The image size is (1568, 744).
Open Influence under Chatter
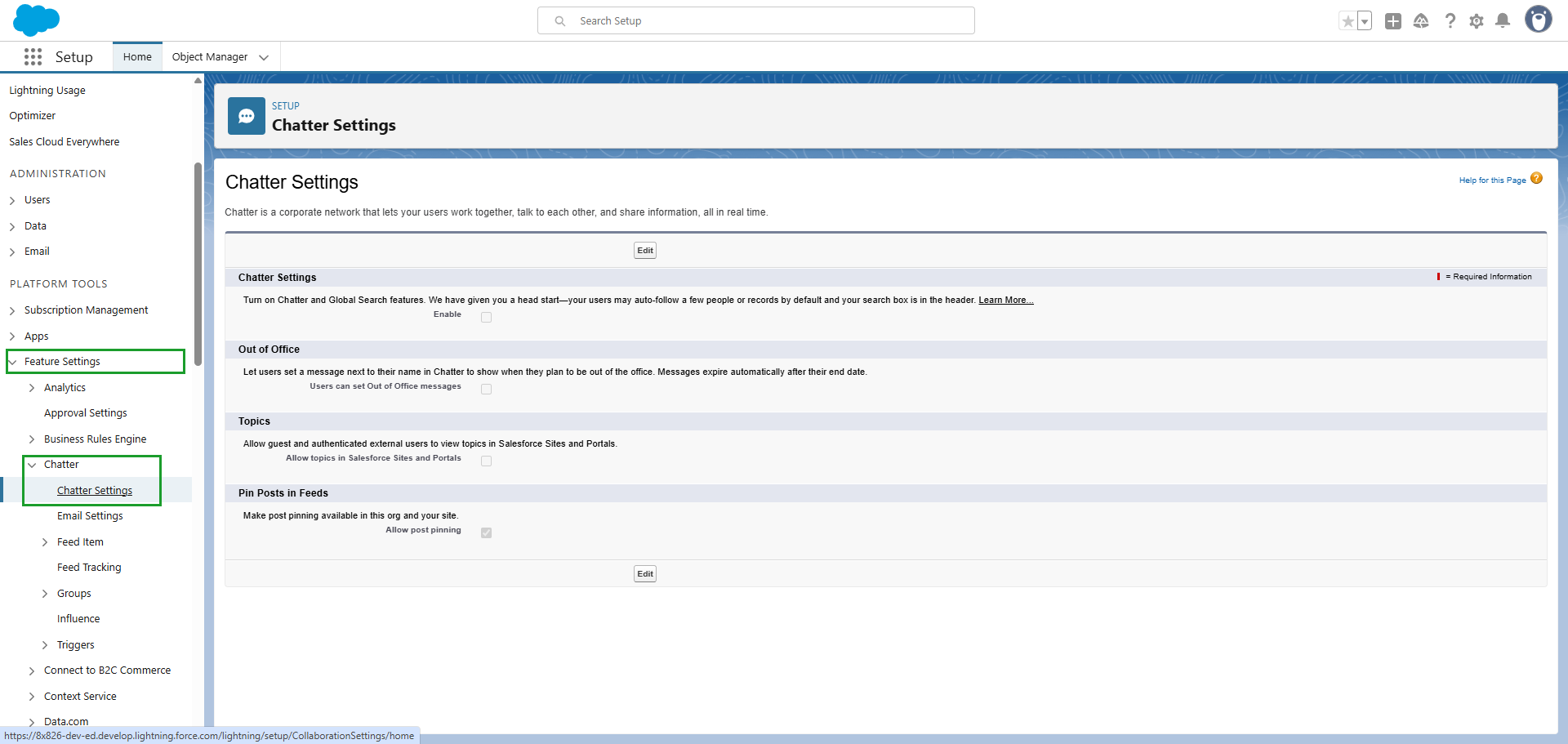point(78,619)
